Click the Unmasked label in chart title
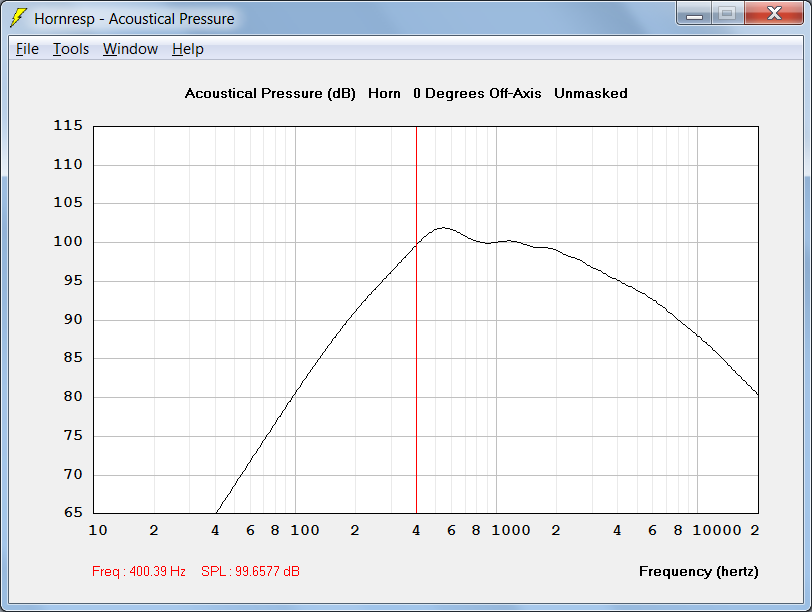This screenshot has width=812, height=612. click(591, 93)
